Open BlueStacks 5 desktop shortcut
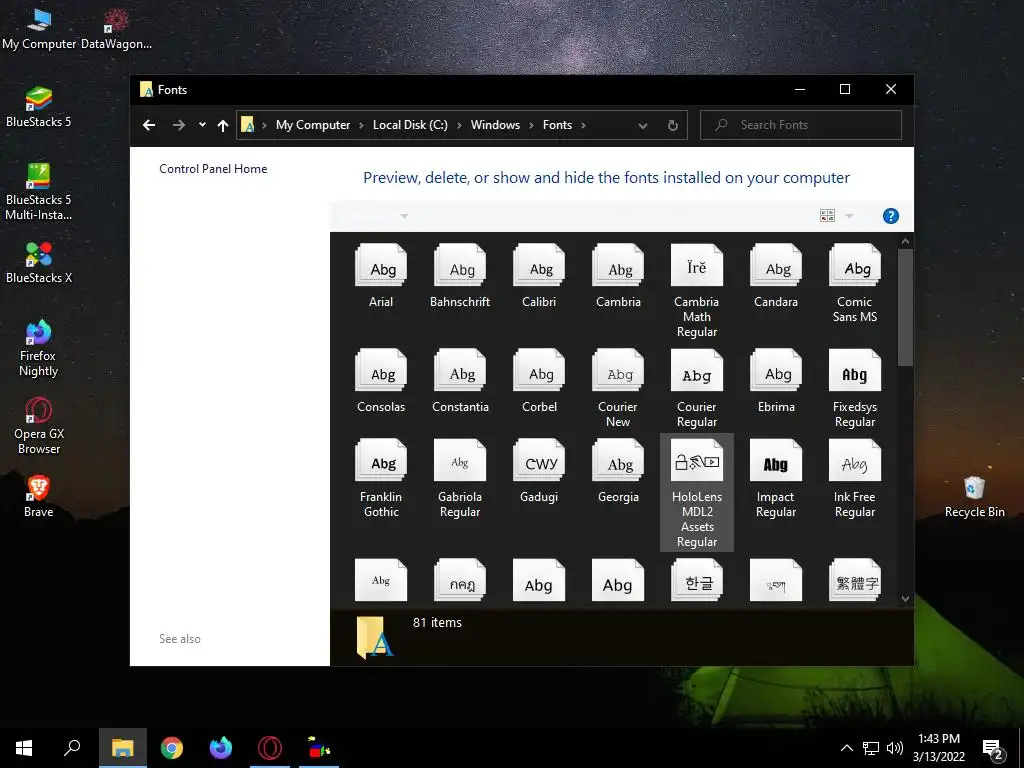Viewport: 1024px width, 768px height. [x=39, y=106]
